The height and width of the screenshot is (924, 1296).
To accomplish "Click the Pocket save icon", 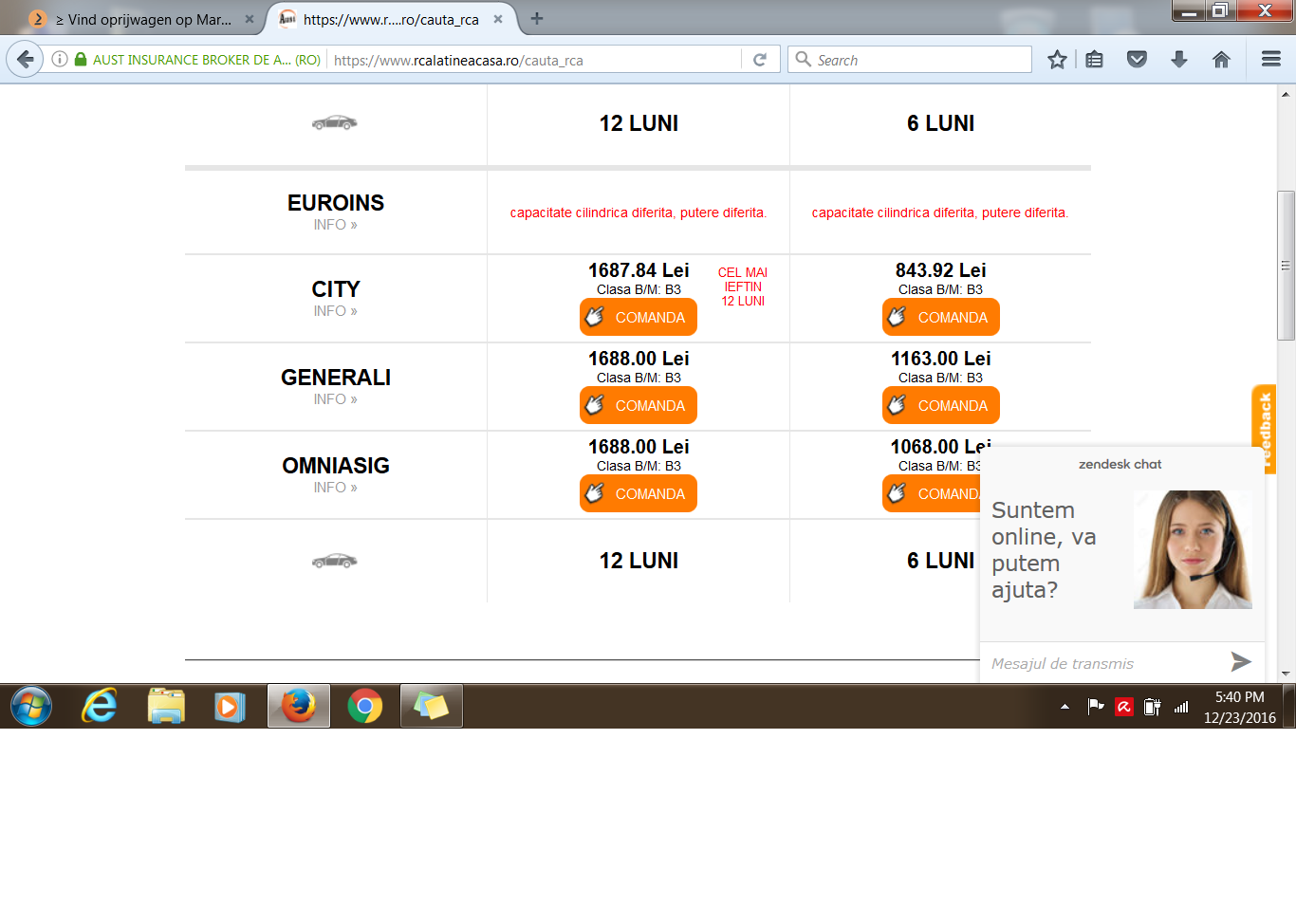I will coord(1137,60).
